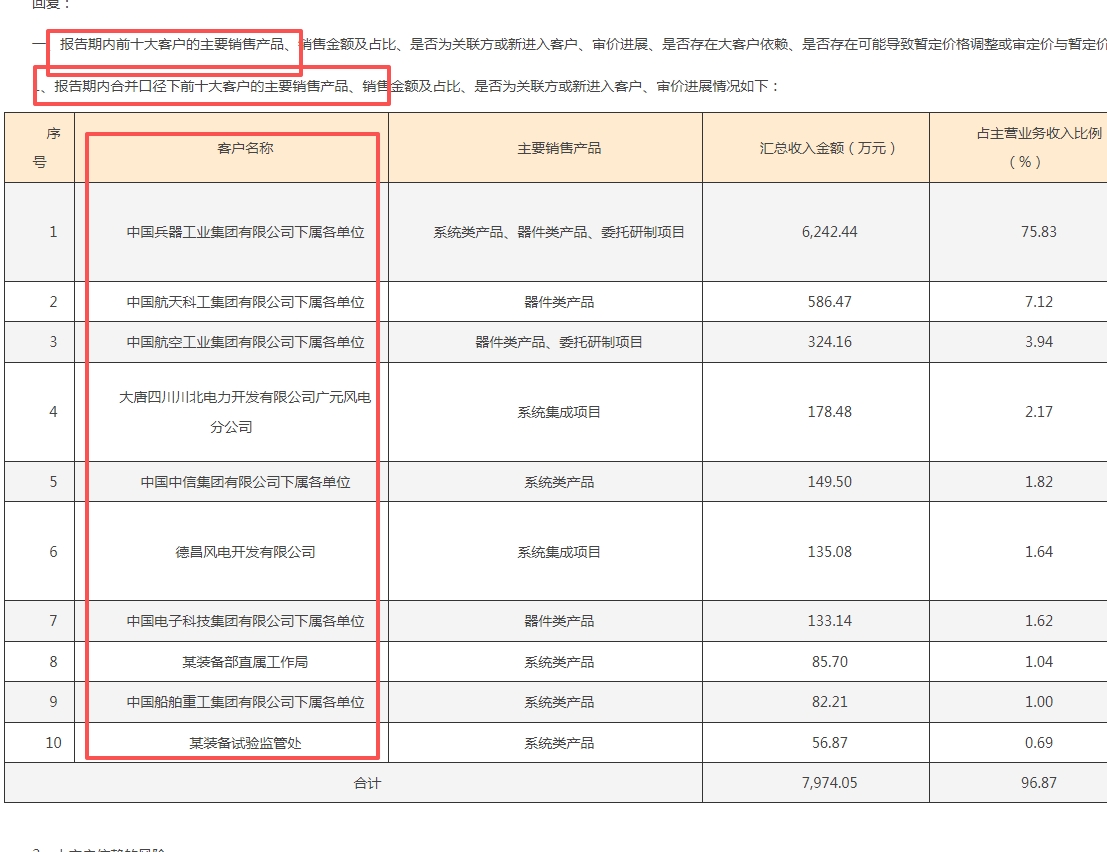
Task: Click 系统集成项目 in row 6
Action: point(558,552)
